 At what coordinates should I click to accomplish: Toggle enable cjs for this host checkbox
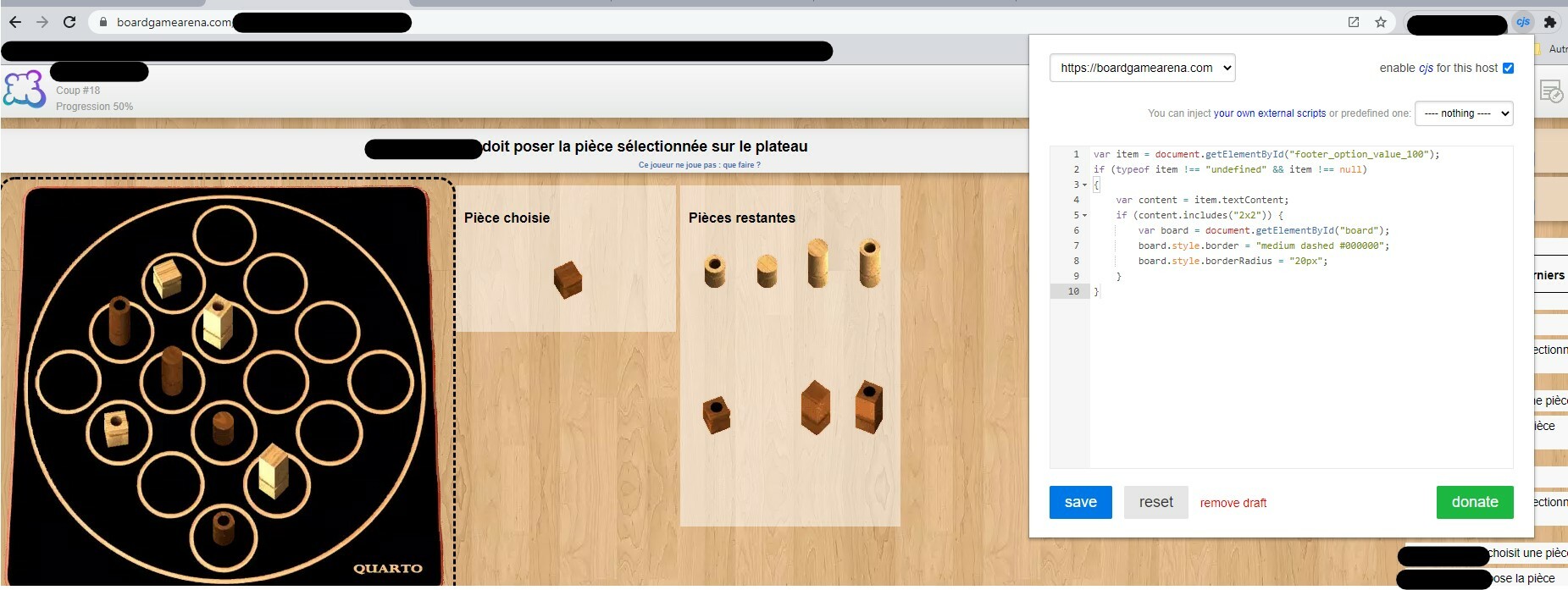tap(1508, 68)
